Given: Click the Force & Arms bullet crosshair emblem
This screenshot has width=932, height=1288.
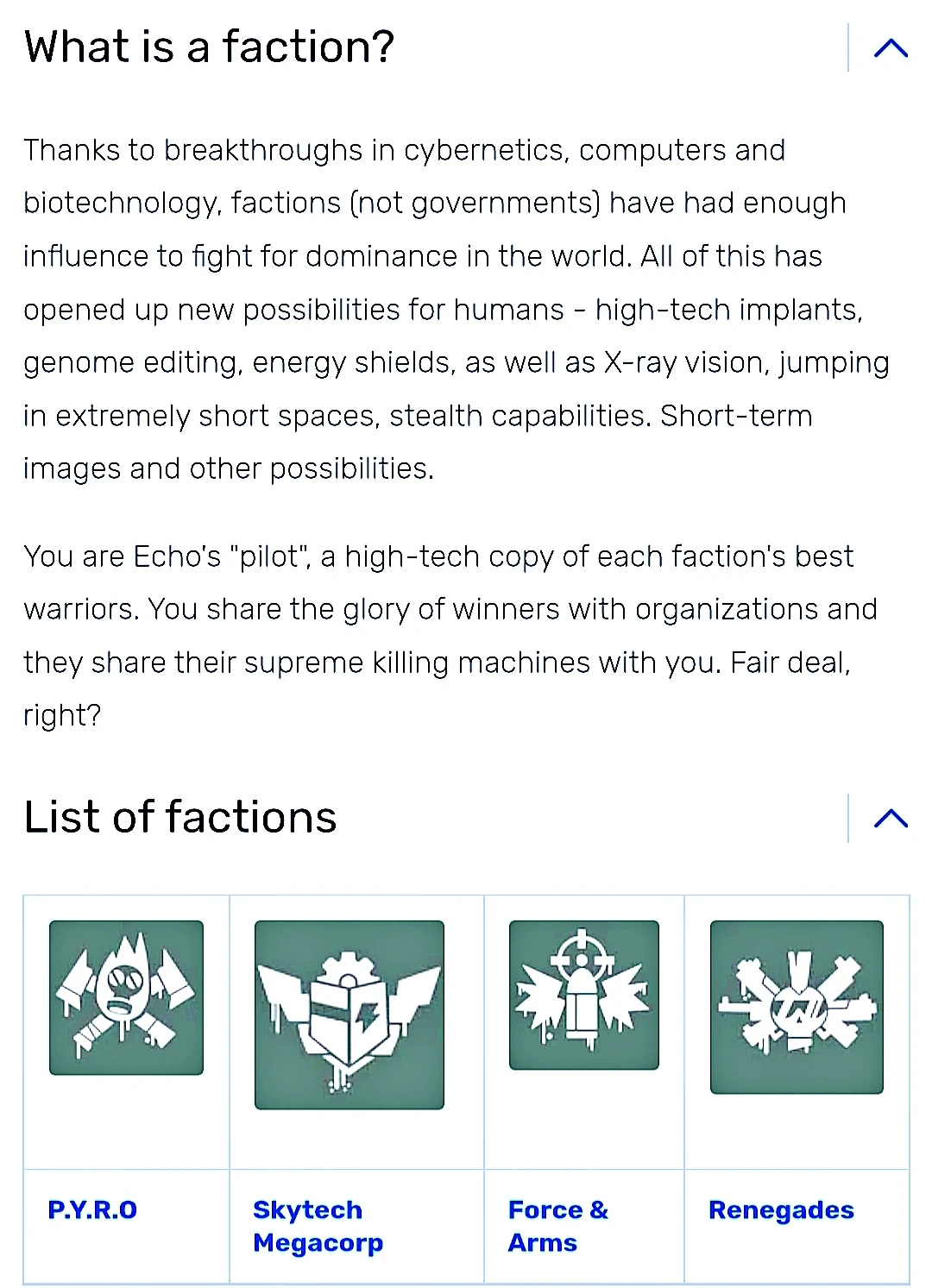Looking at the screenshot, I should [584, 995].
